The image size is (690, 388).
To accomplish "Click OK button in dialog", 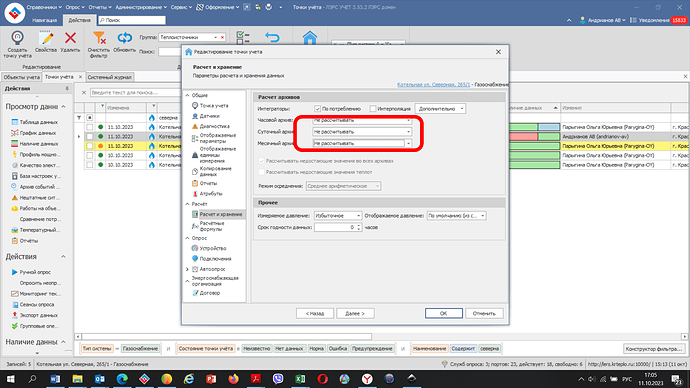I will coord(444,313).
